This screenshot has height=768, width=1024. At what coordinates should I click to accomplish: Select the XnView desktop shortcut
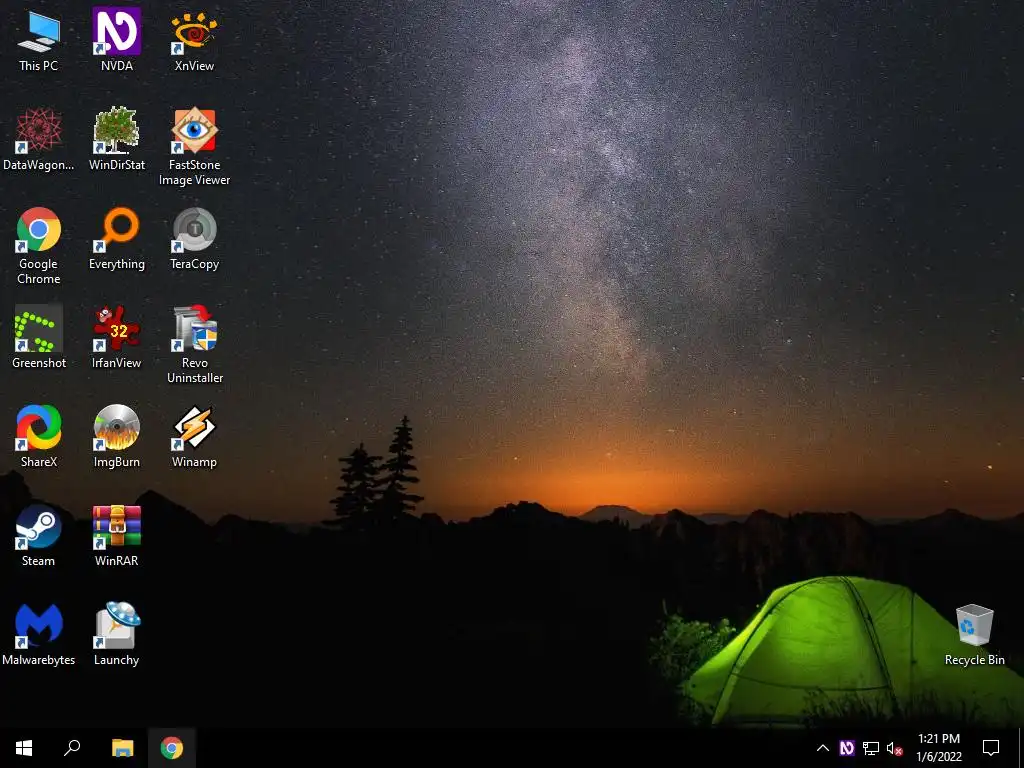point(195,40)
